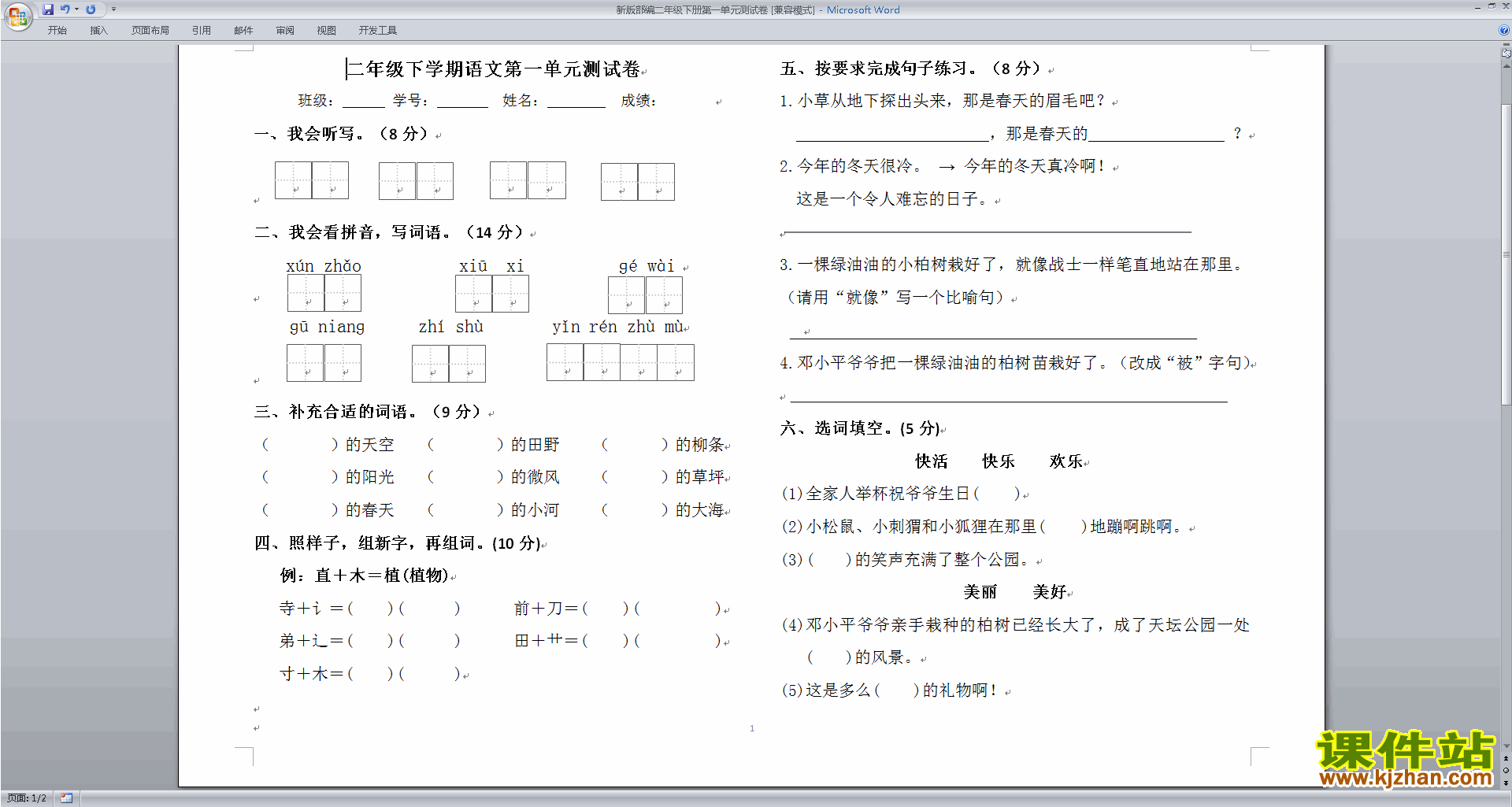Viewport: 1512px width, 807px height.
Task: Click the phrase 的田野
Action: click(x=535, y=445)
